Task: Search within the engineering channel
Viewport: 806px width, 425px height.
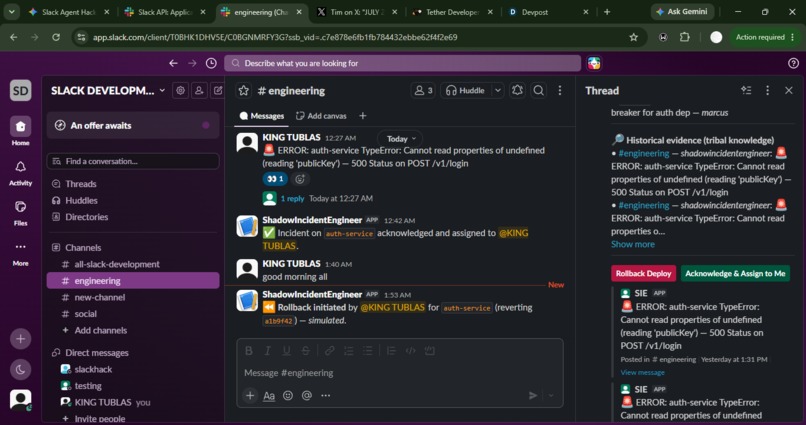Action: coord(538,90)
